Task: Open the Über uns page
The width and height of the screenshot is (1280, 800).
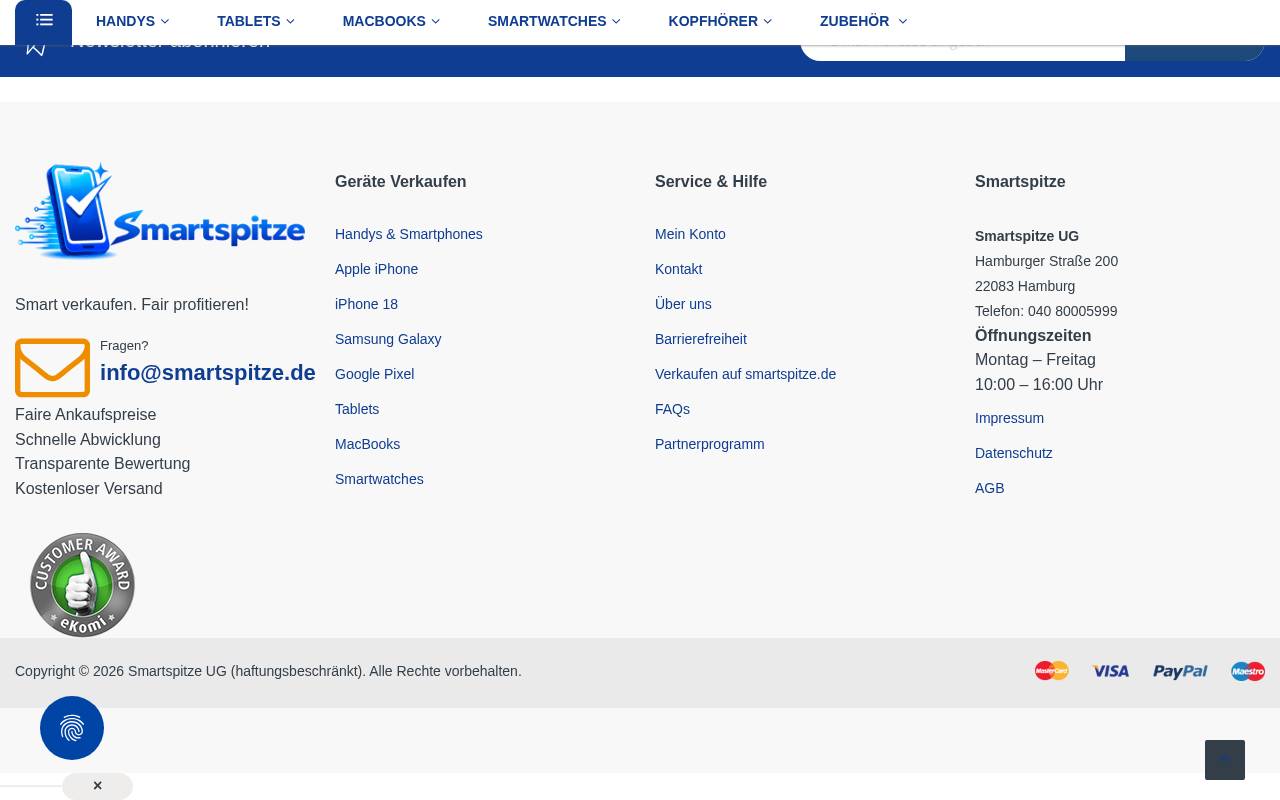Action: 683,304
